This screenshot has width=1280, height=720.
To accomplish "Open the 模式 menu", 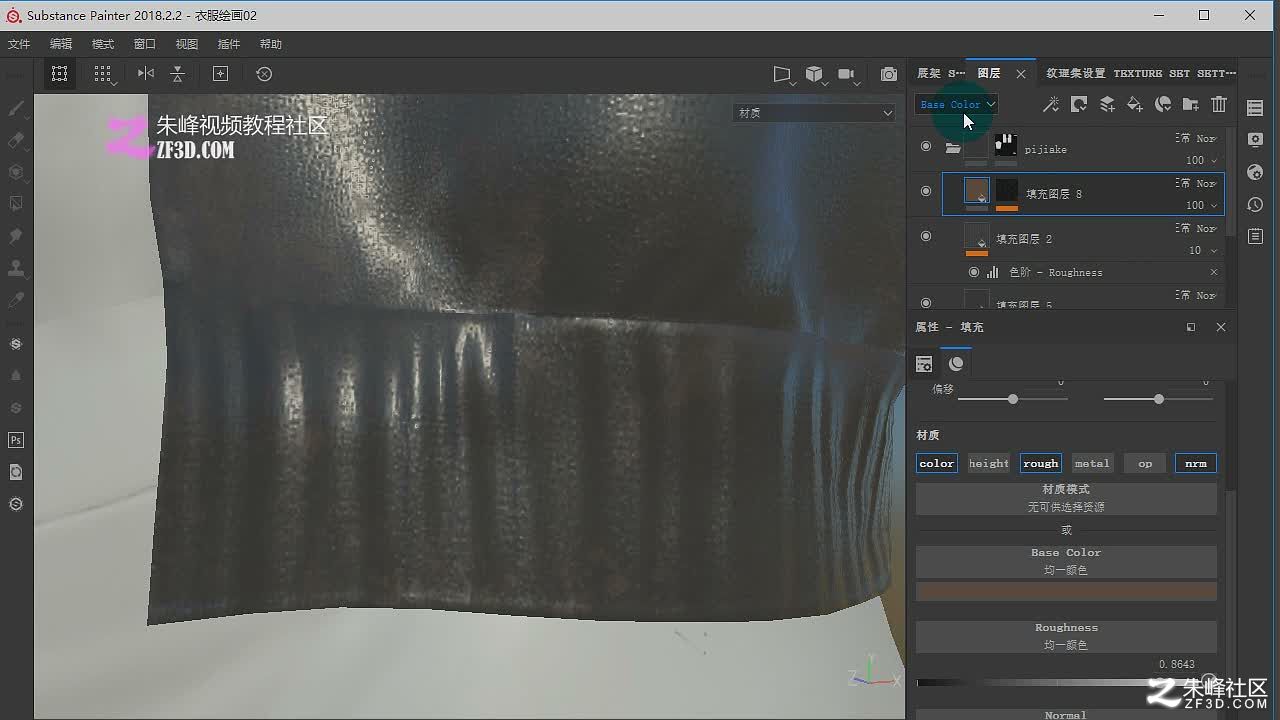I will pyautogui.click(x=103, y=44).
